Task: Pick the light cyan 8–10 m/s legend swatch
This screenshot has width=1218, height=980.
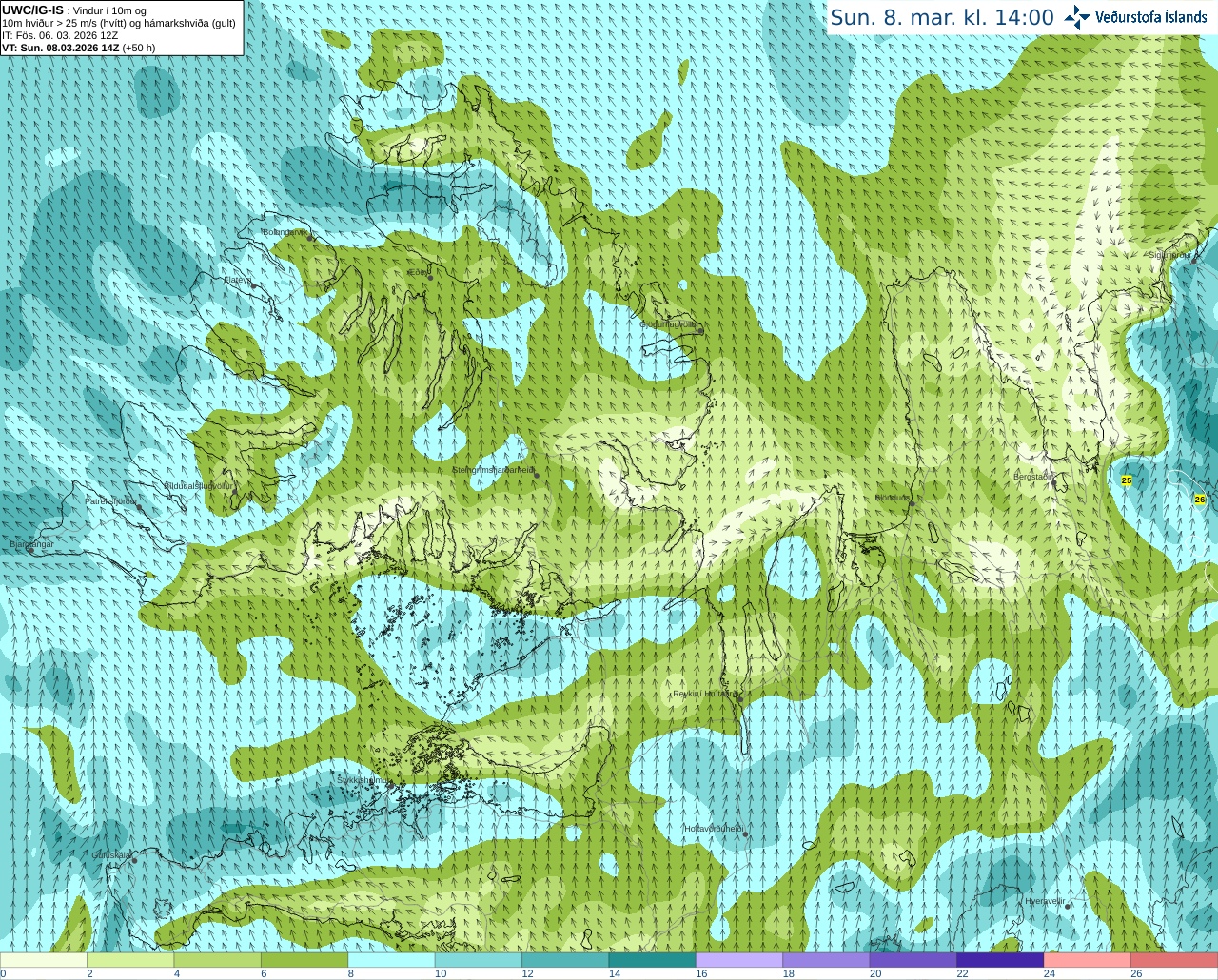Action: (x=391, y=960)
